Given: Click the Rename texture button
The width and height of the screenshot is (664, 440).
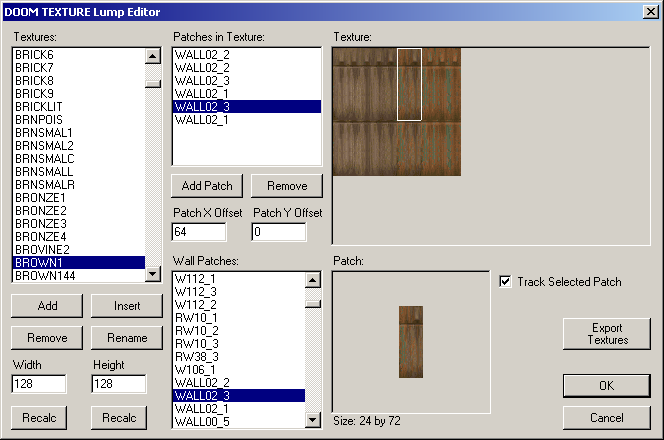Looking at the screenshot, I should pos(127,338).
